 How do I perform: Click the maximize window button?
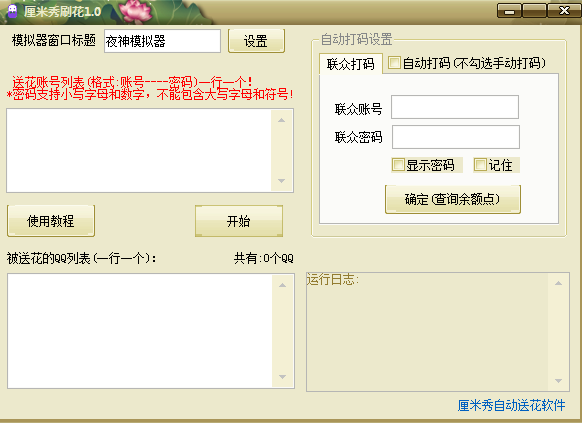534,11
